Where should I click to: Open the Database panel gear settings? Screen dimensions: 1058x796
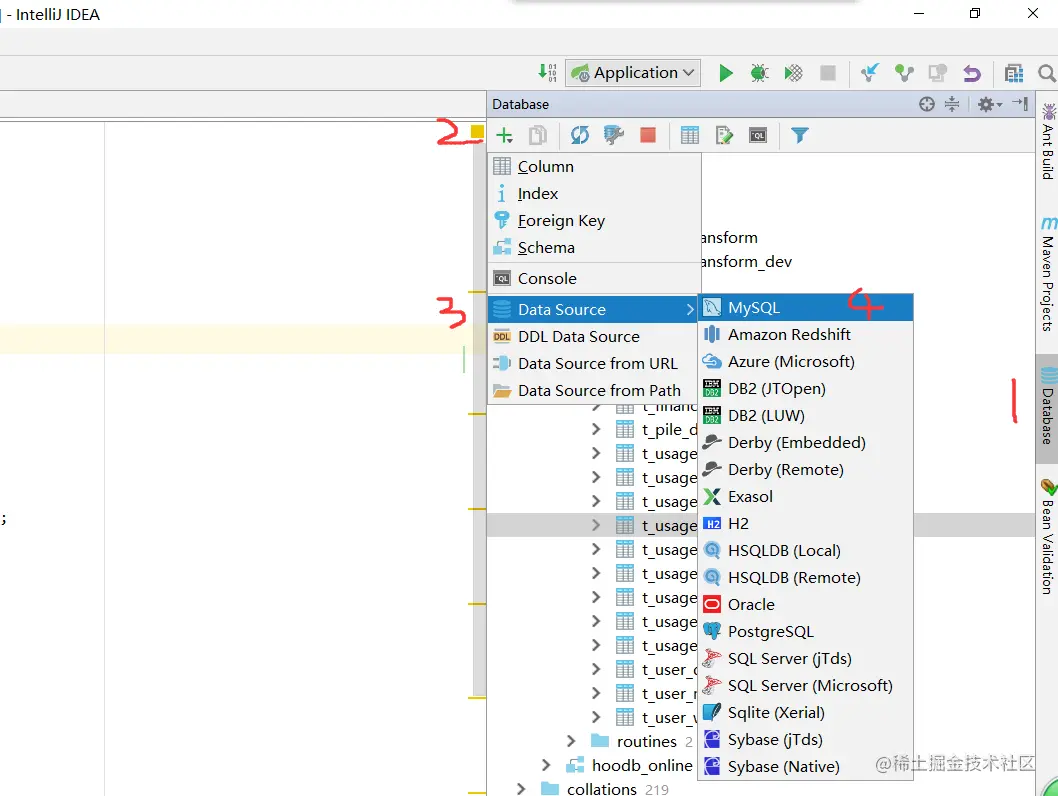click(990, 104)
